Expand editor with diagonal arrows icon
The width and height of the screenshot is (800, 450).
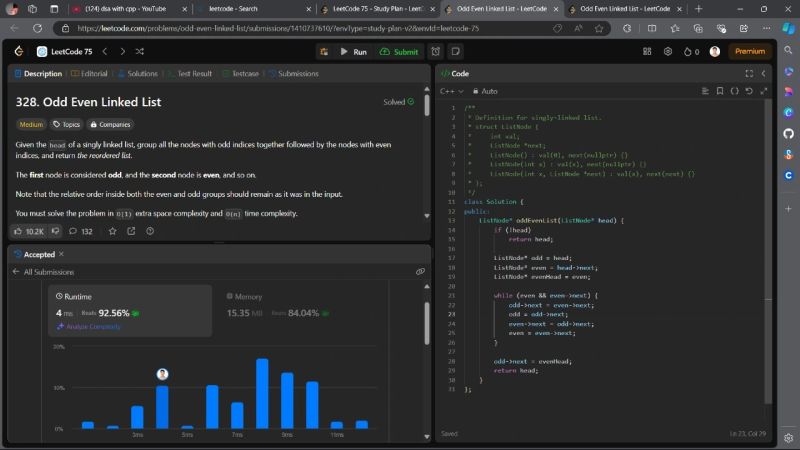(x=764, y=91)
